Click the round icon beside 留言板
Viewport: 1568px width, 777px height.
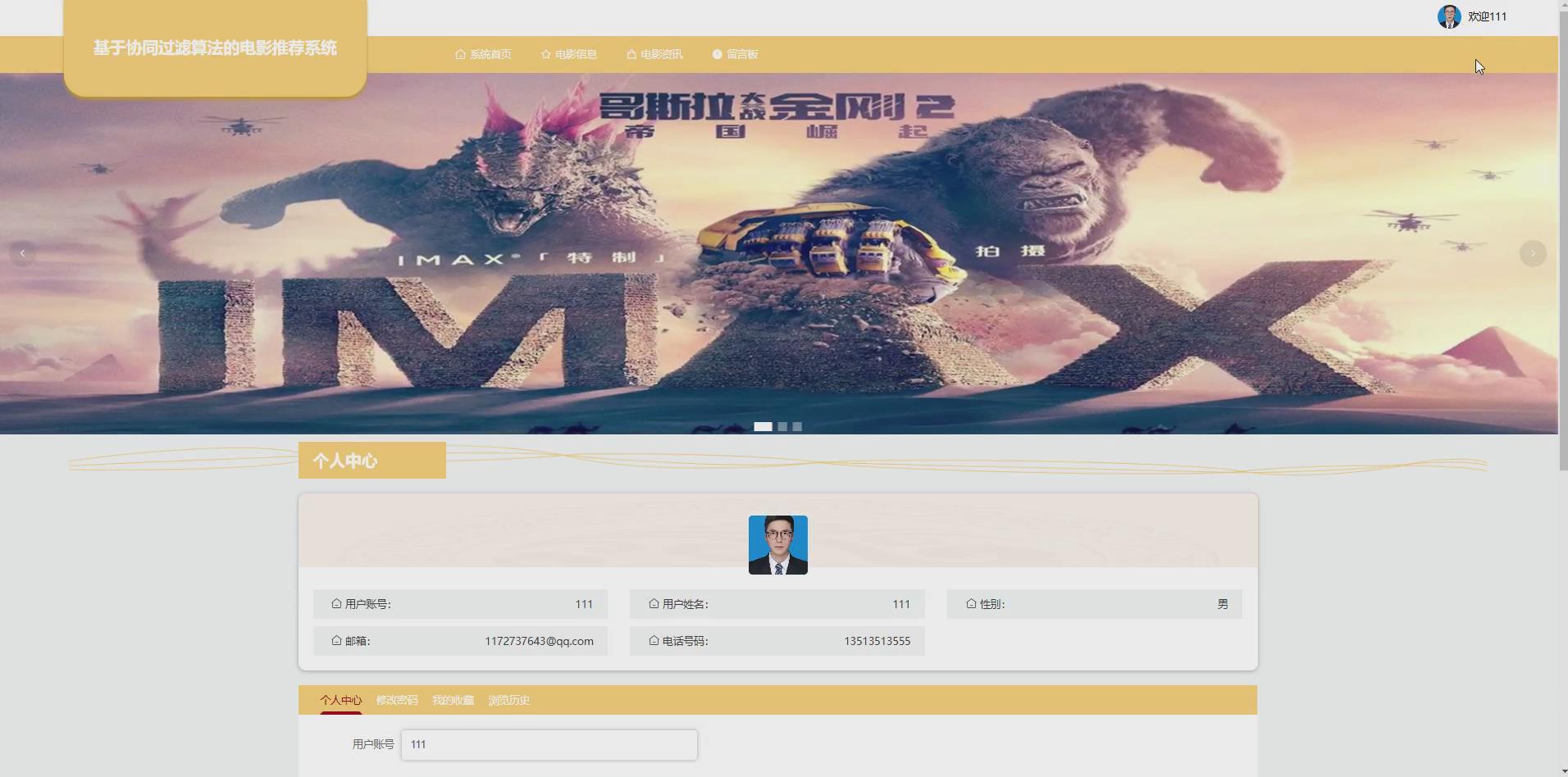tap(718, 54)
